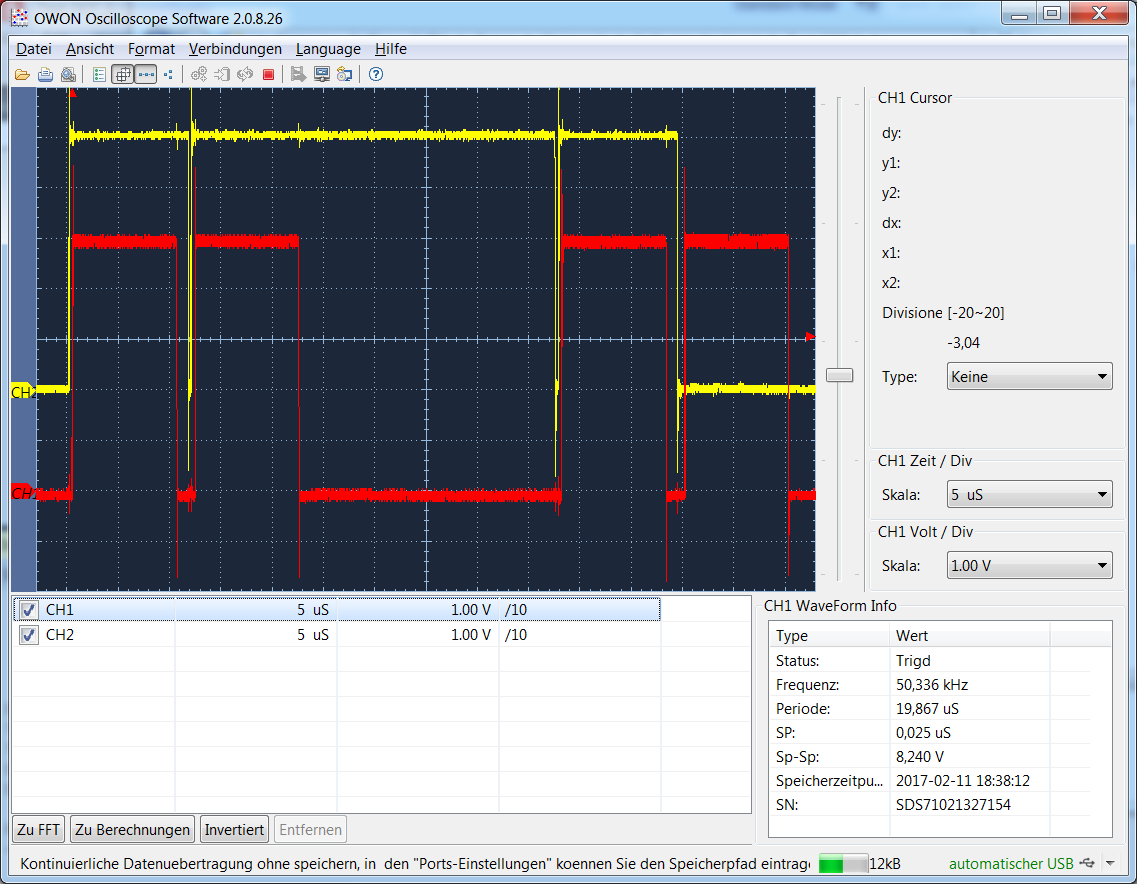Click the Periode value 19,867 uS
The image size is (1137, 884).
click(x=927, y=709)
